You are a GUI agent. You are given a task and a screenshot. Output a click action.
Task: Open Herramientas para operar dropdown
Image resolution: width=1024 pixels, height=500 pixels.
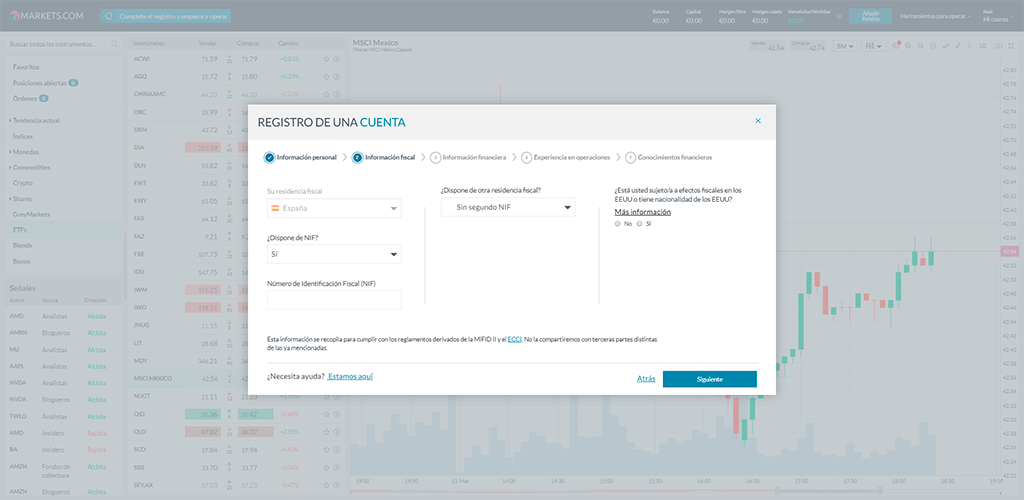935,16
